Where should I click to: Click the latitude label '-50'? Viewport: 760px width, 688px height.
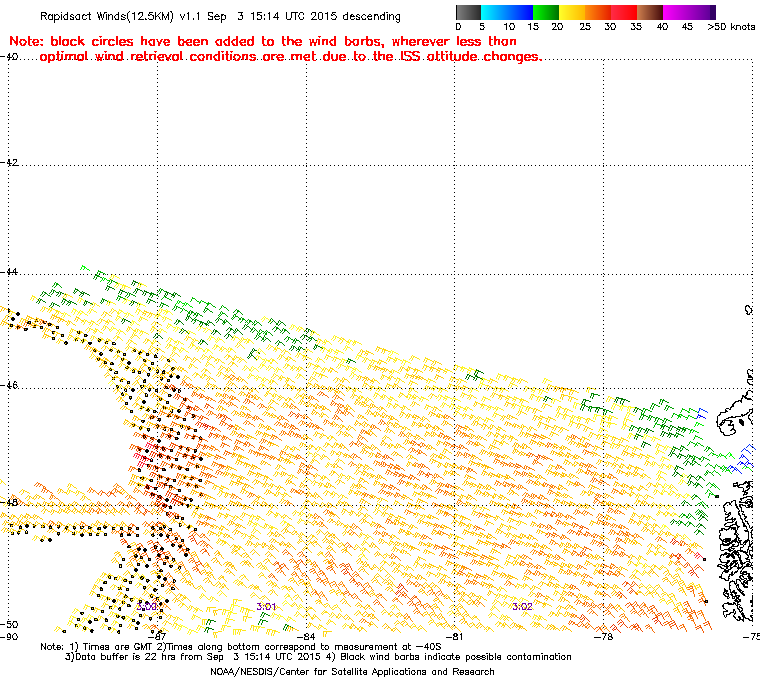(9, 624)
